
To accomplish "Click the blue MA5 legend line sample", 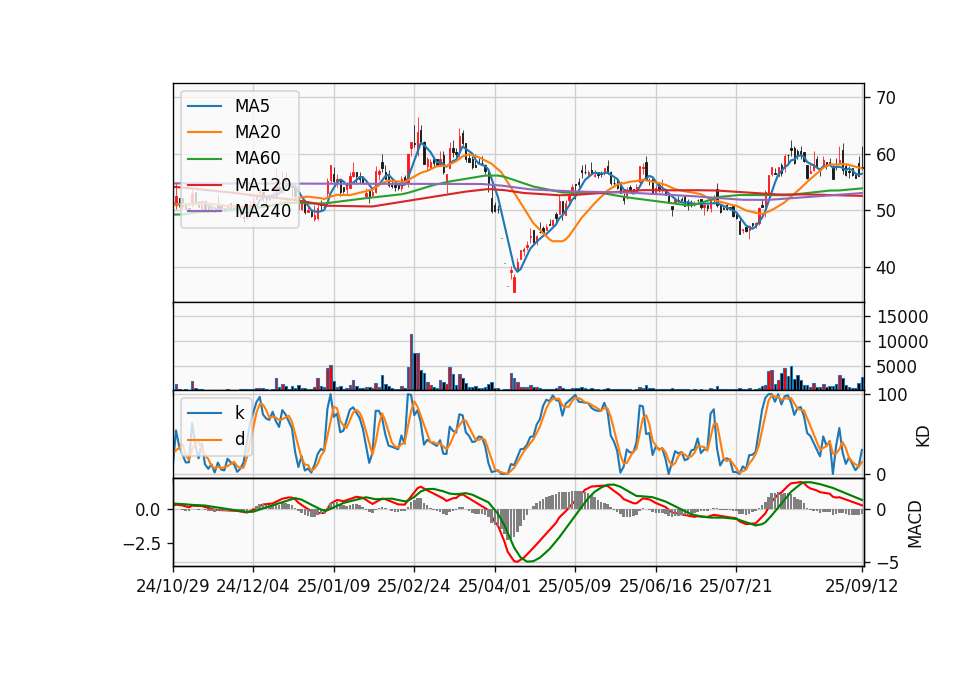I will [204, 106].
